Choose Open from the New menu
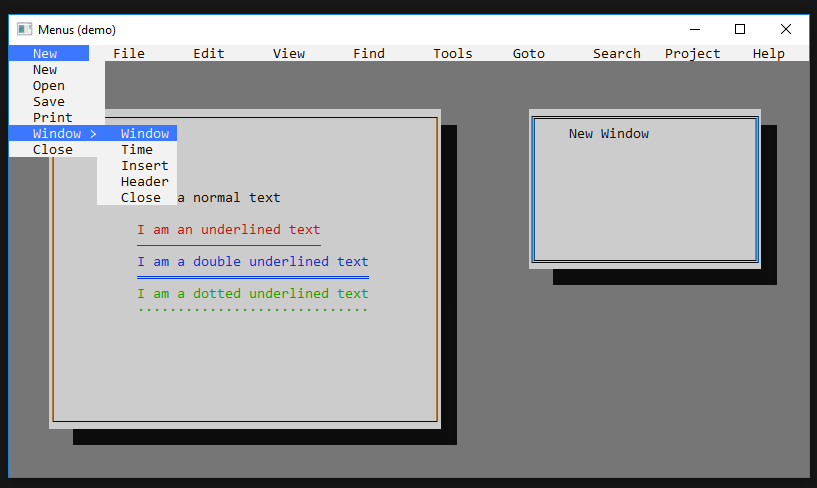The width and height of the screenshot is (817, 488). click(x=57, y=85)
